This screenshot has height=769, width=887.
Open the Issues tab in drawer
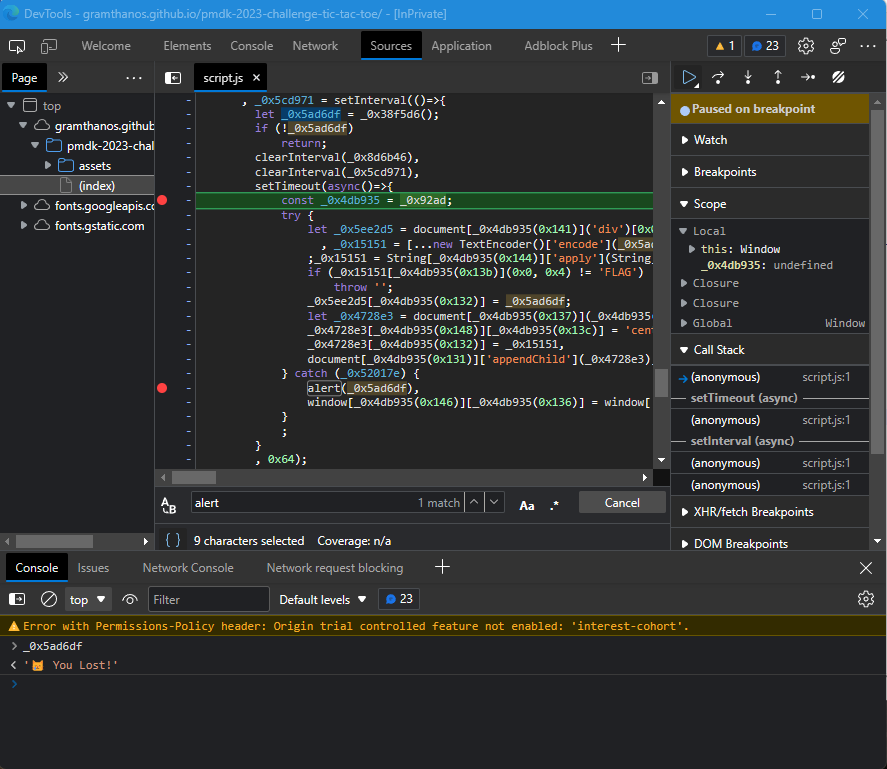[x=94, y=568]
